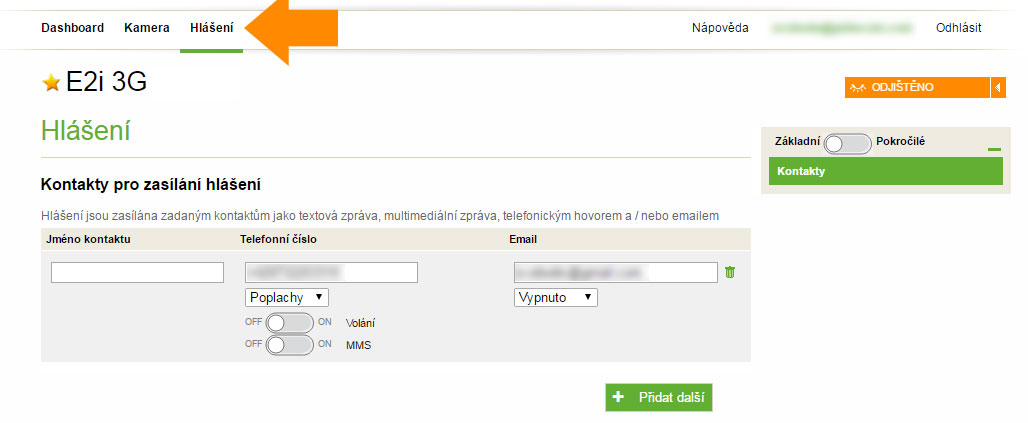This screenshot has width=1028, height=423.
Task: Focus the Telefonní číslo field
Action: tap(331, 273)
